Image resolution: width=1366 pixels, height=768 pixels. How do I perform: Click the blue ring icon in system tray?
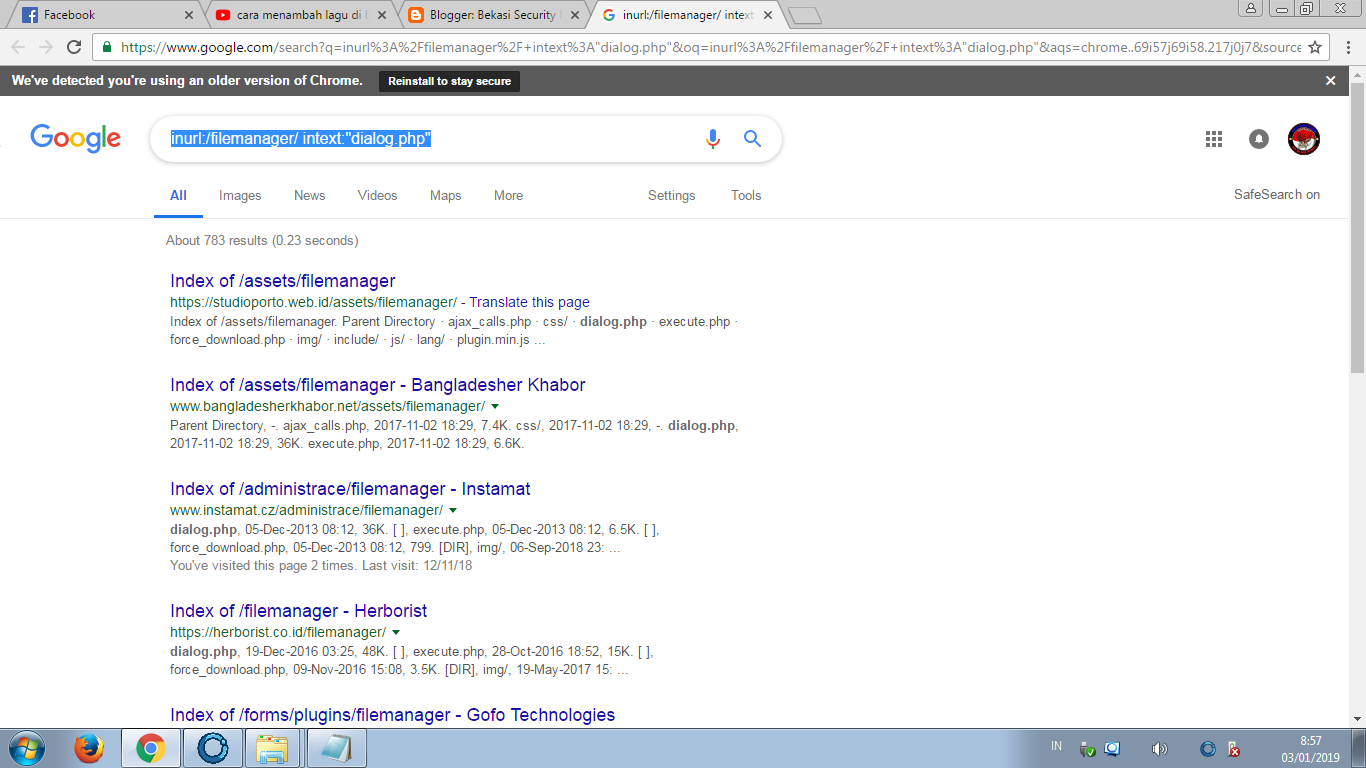tap(1208, 749)
